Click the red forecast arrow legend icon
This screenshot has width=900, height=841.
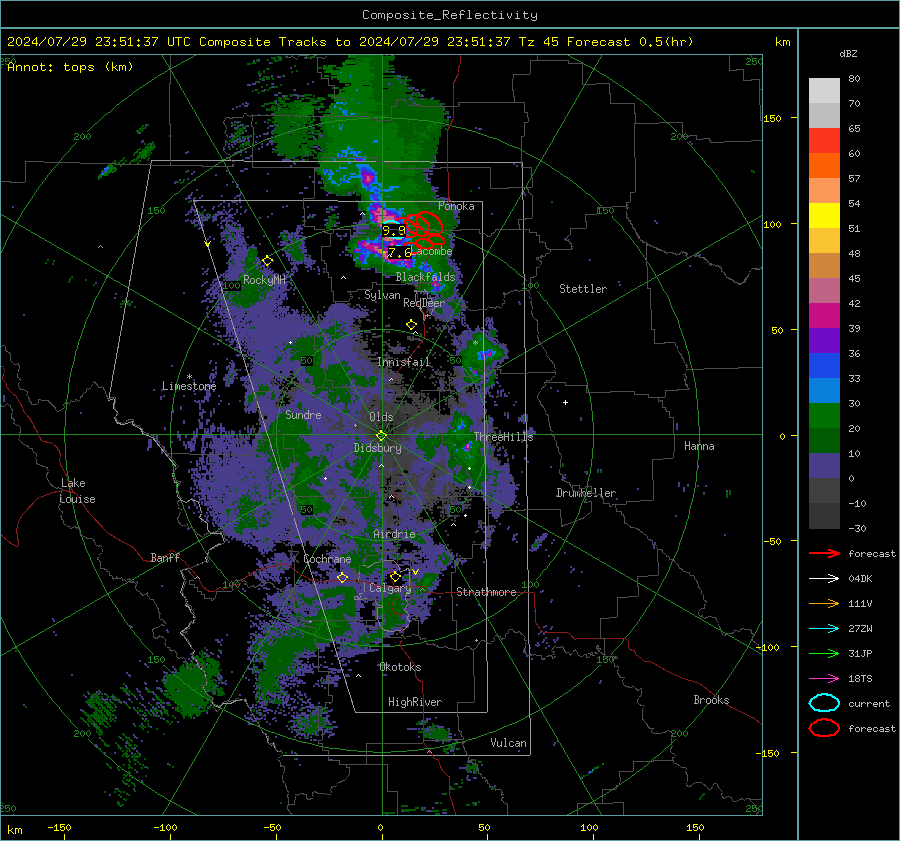(824, 553)
